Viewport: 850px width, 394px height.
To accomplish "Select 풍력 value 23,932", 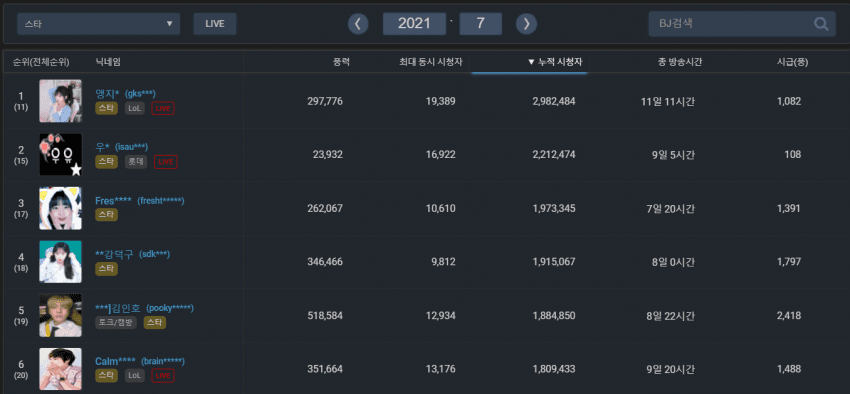I will pyautogui.click(x=327, y=155).
